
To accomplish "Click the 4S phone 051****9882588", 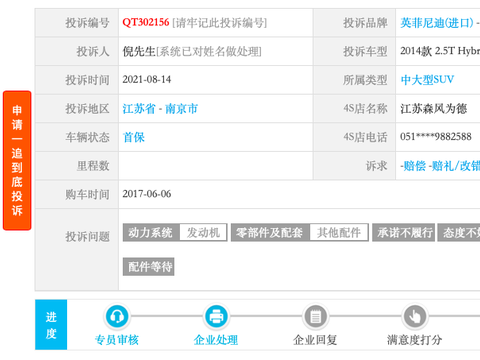I will pyautogui.click(x=436, y=137).
